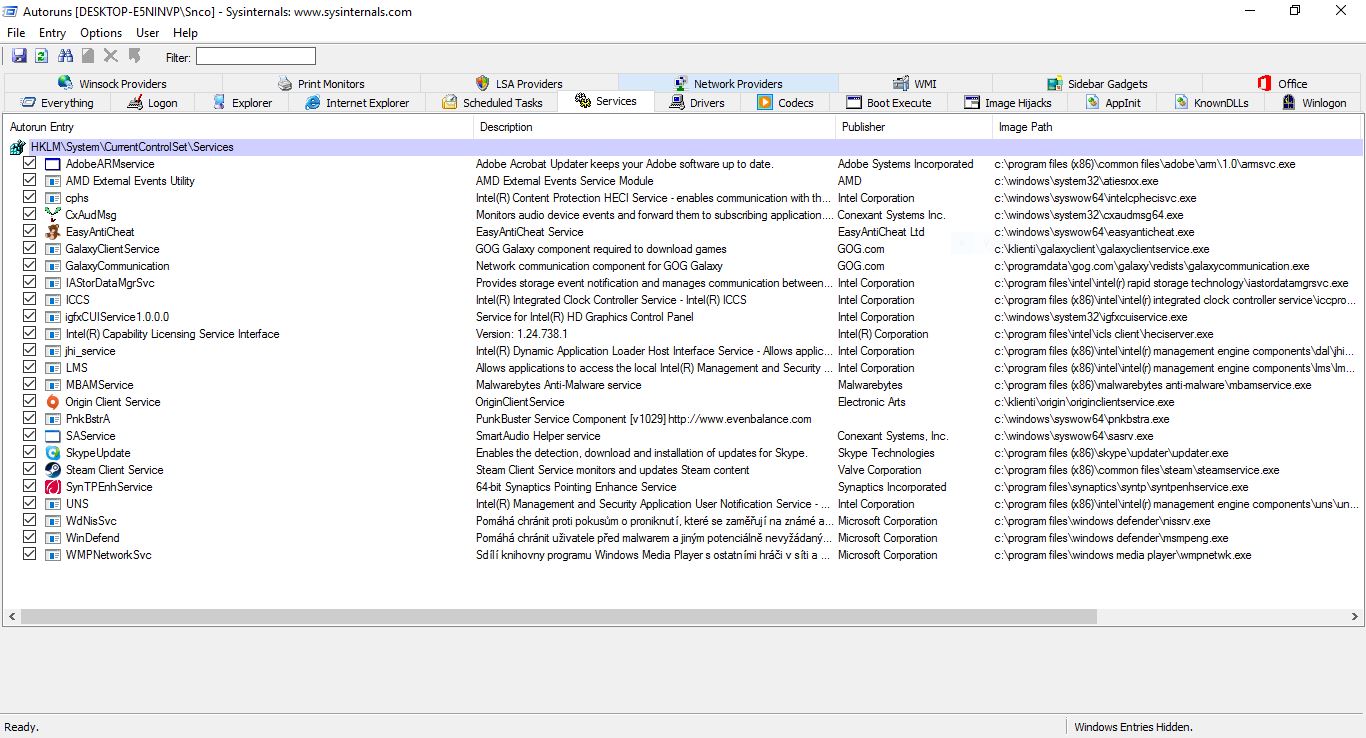The width and height of the screenshot is (1366, 738).
Task: Click the SynTPEnhService entry icon
Action: [53, 487]
